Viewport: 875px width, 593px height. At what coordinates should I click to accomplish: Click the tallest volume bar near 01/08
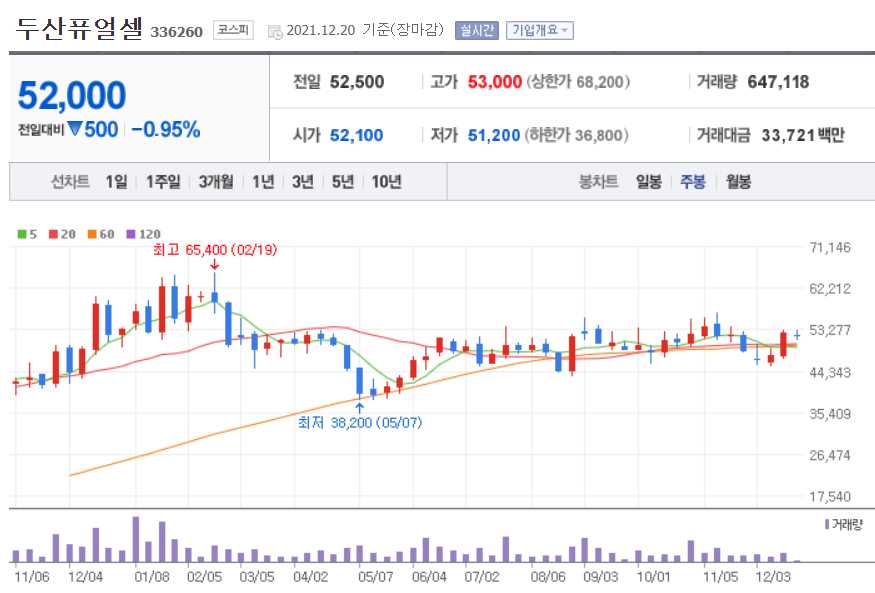[x=136, y=539]
